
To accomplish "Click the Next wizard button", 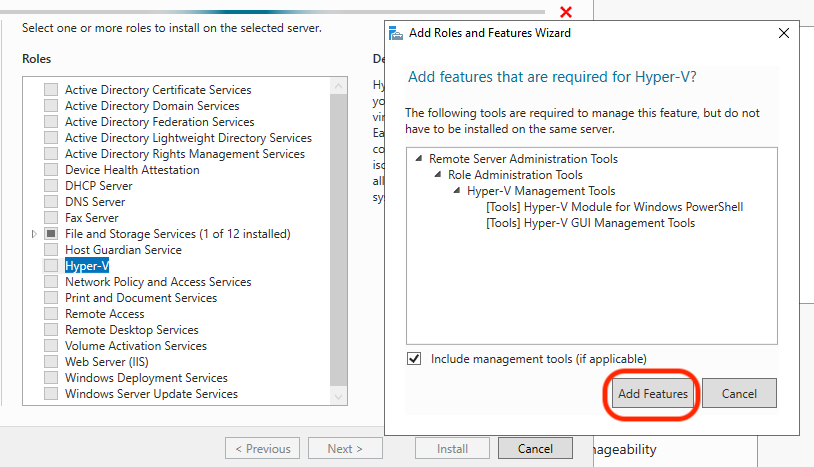I will click(x=345, y=448).
